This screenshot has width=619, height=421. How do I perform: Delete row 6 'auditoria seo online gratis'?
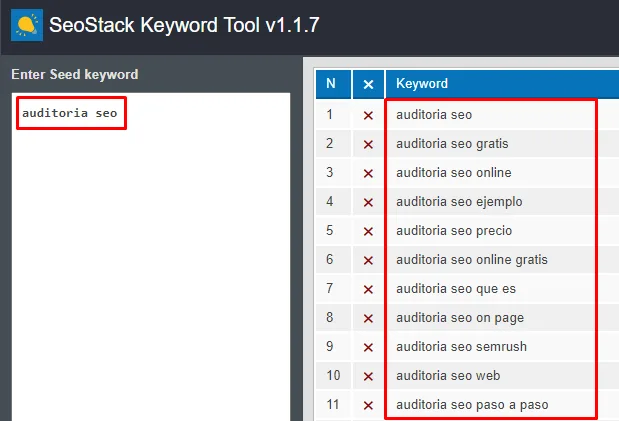coord(368,260)
